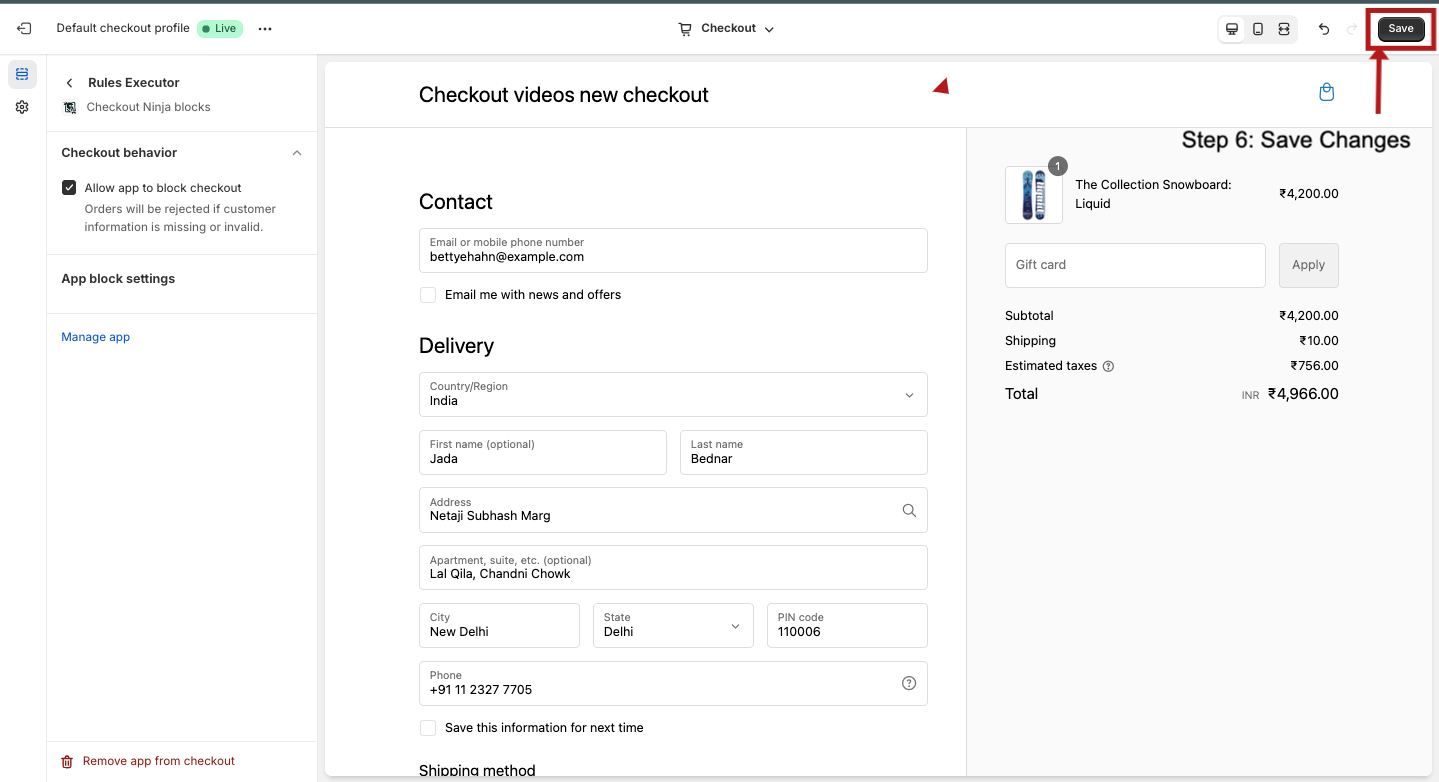Click the Save button

click(x=1400, y=29)
